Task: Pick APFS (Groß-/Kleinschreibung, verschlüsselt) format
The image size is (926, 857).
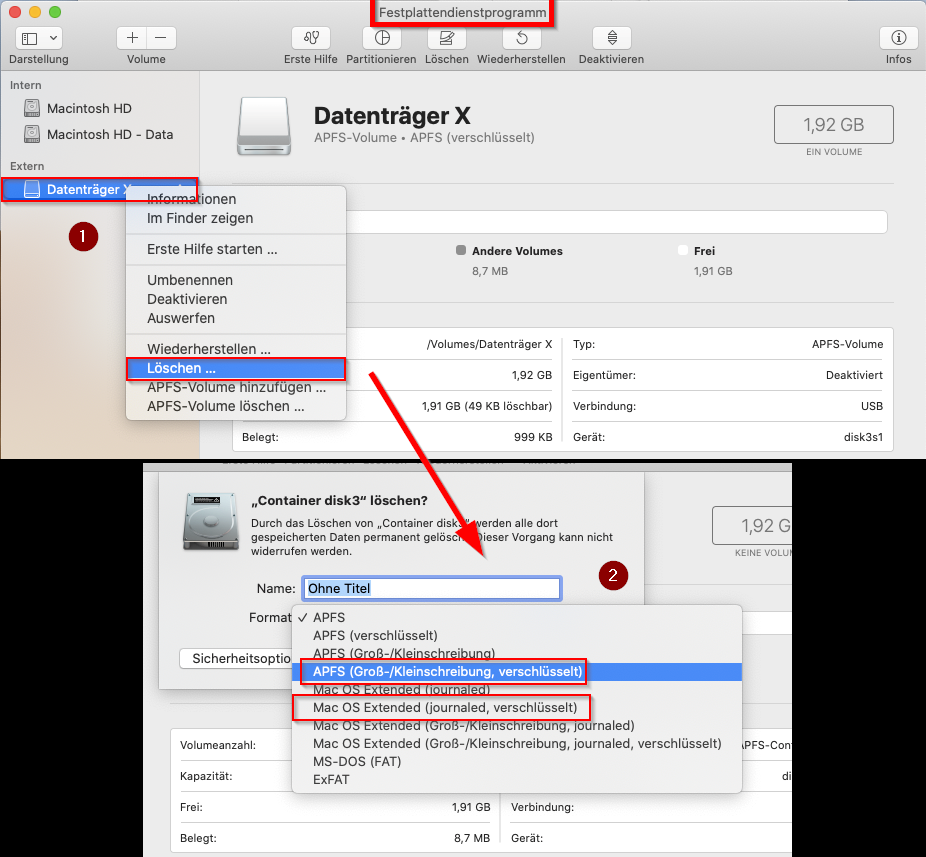Action: pyautogui.click(x=447, y=671)
